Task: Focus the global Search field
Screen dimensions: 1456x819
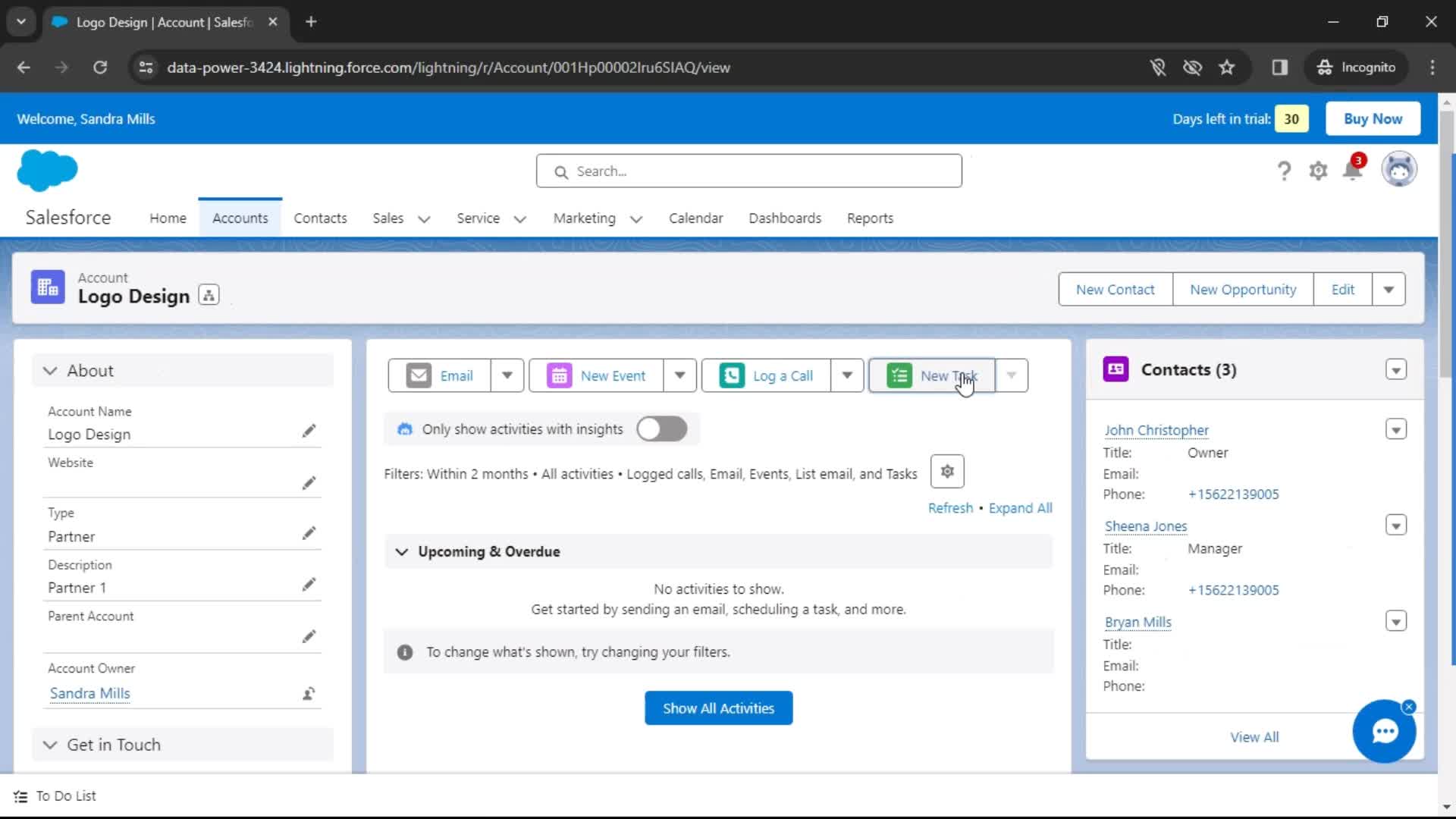Action: [749, 171]
